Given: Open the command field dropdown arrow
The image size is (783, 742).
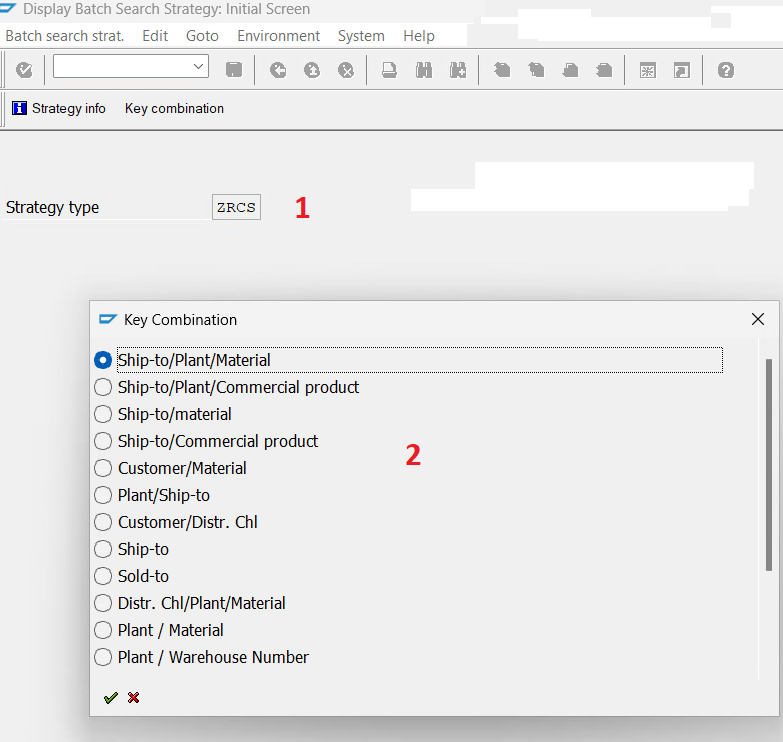Looking at the screenshot, I should pos(197,67).
